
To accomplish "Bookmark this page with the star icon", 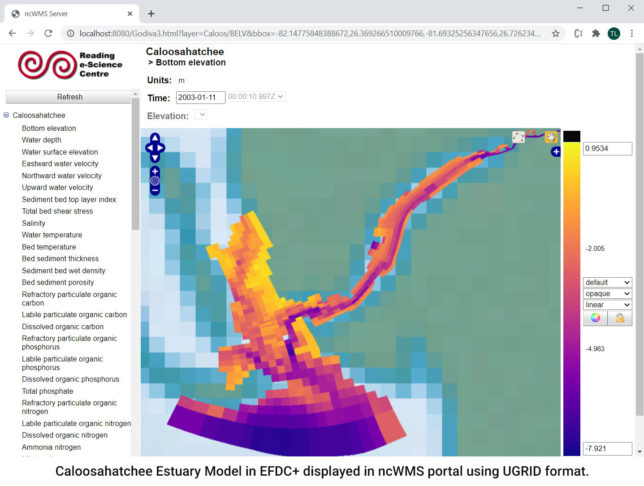I will click(555, 33).
